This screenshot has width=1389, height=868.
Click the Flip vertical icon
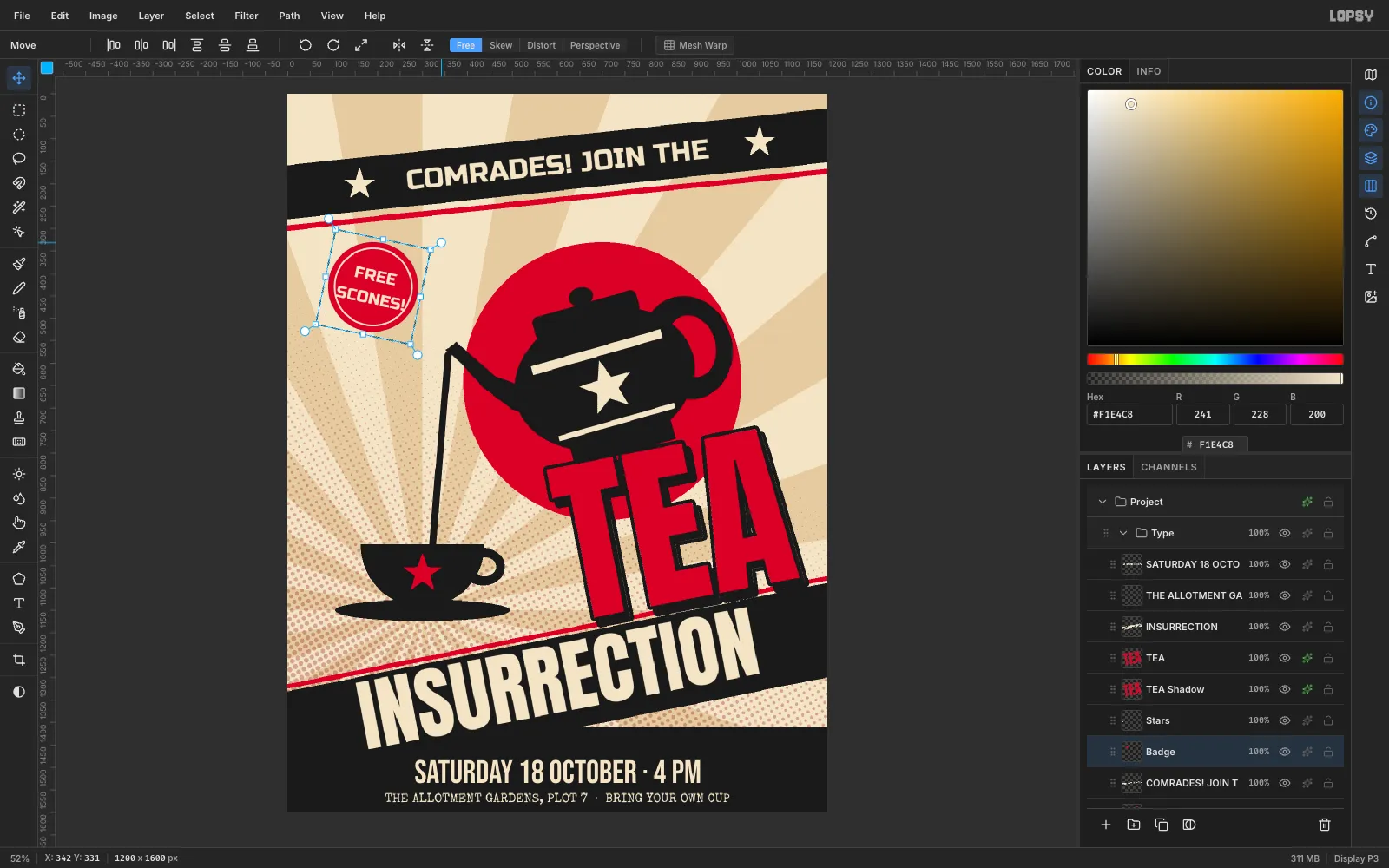click(427, 45)
